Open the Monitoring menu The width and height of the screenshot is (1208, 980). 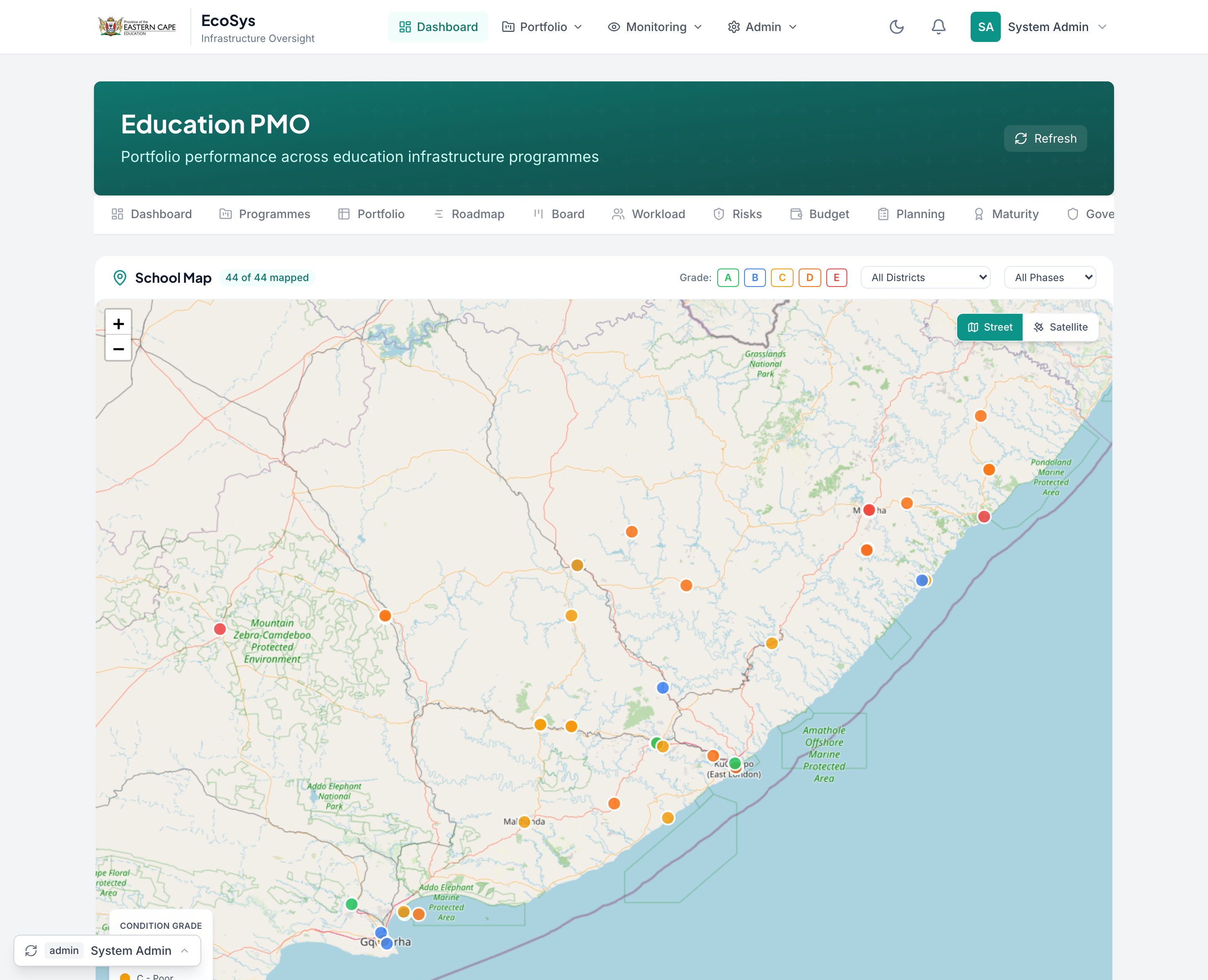pos(655,26)
